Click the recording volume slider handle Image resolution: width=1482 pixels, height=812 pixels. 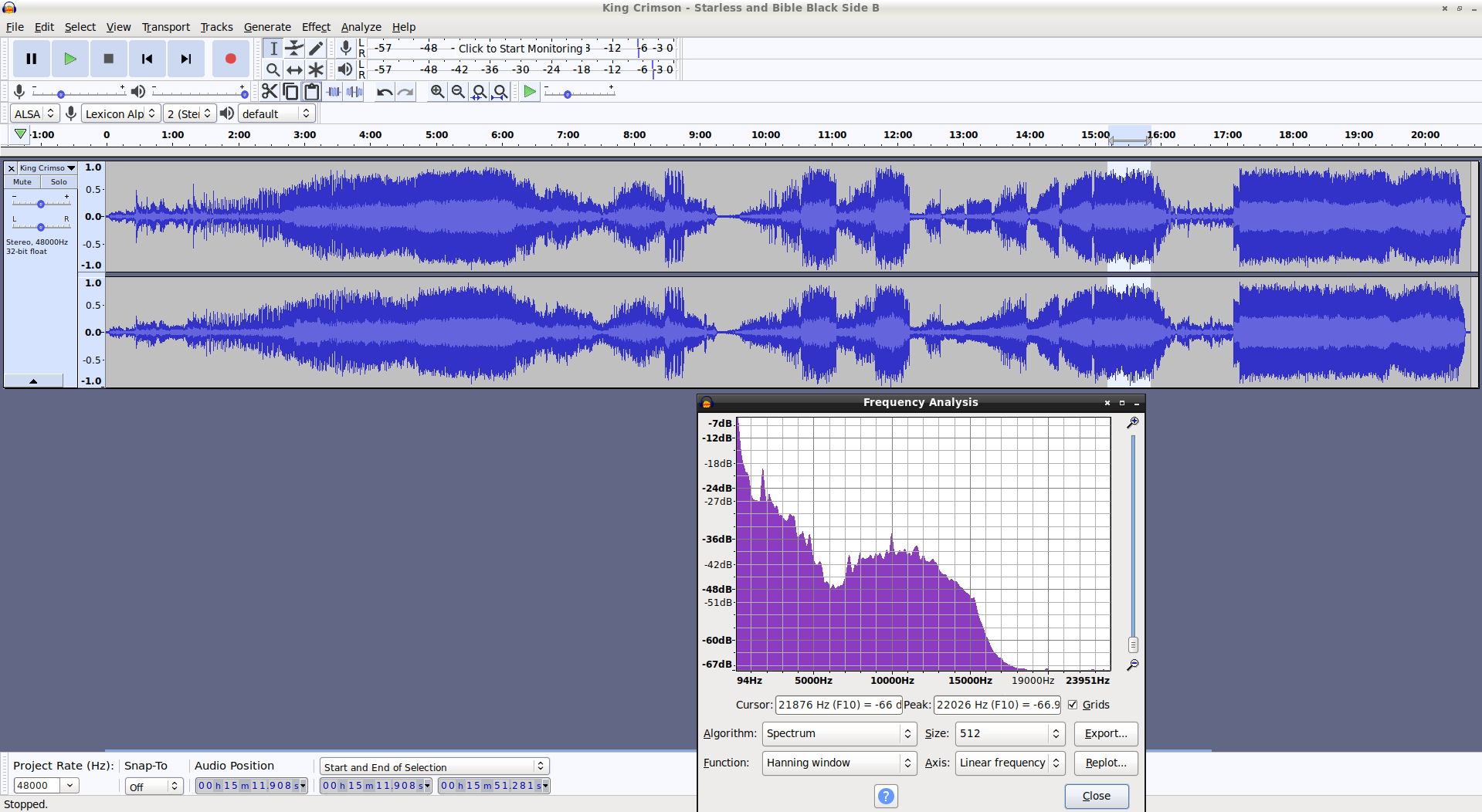tap(61, 94)
